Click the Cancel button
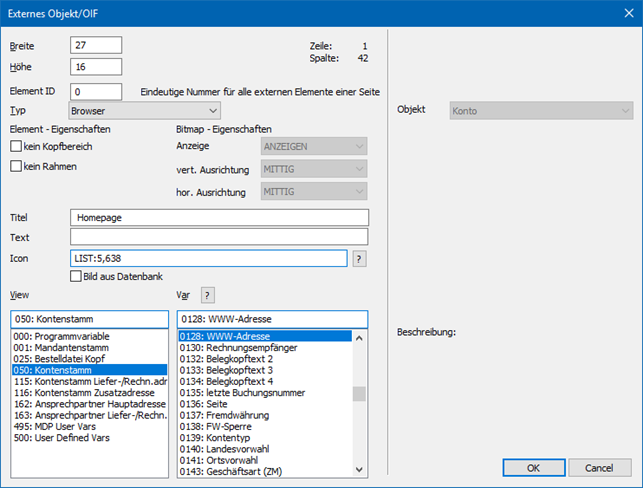This screenshot has height=488, width=643. pos(600,468)
